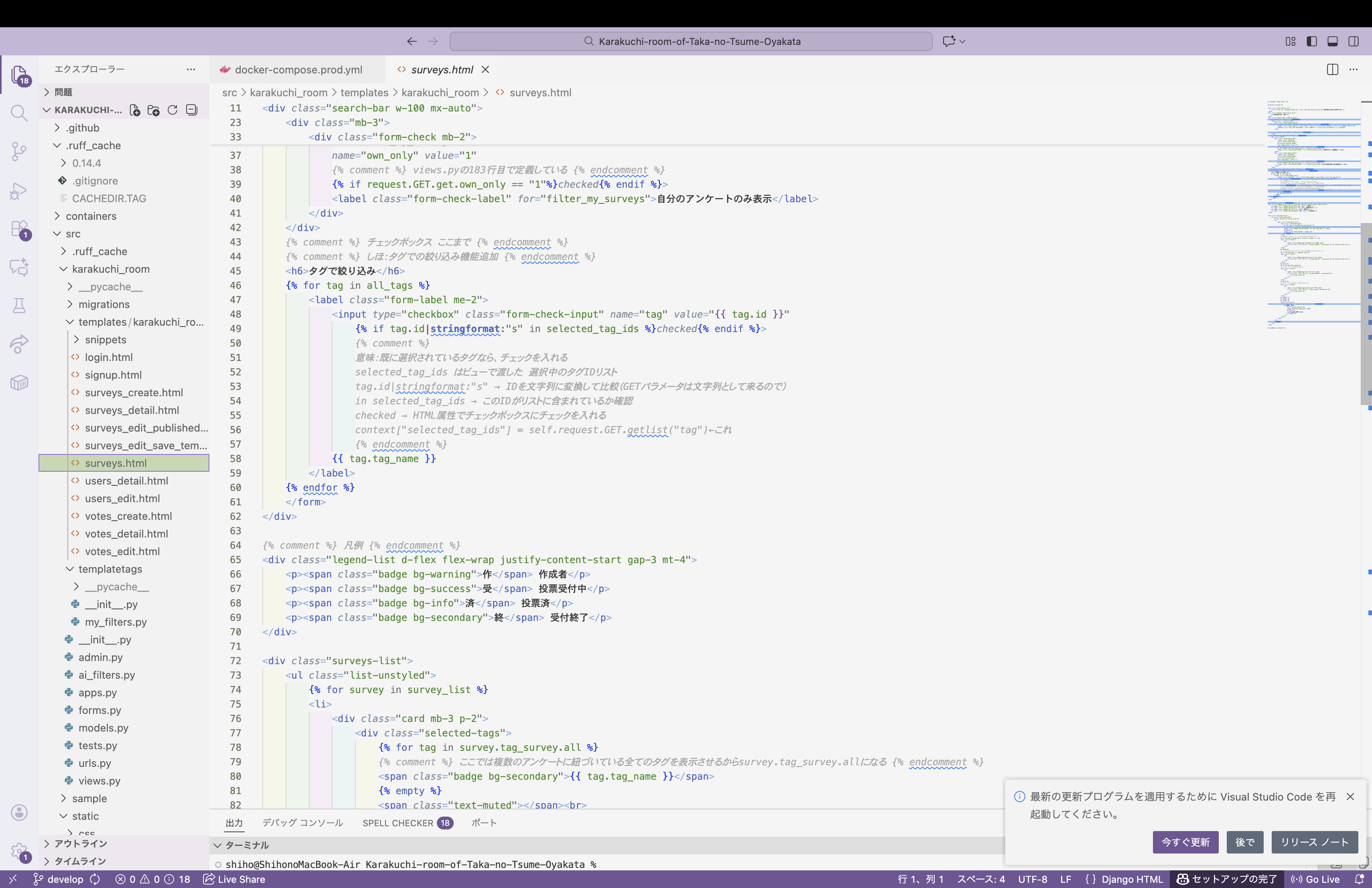Toggle bottom panel visibility
Screen dimensions: 1372x888
pyautogui.click(x=1333, y=41)
